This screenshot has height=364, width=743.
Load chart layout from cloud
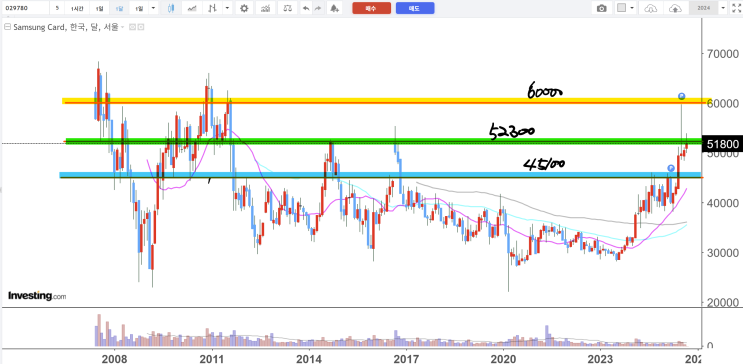click(652, 8)
